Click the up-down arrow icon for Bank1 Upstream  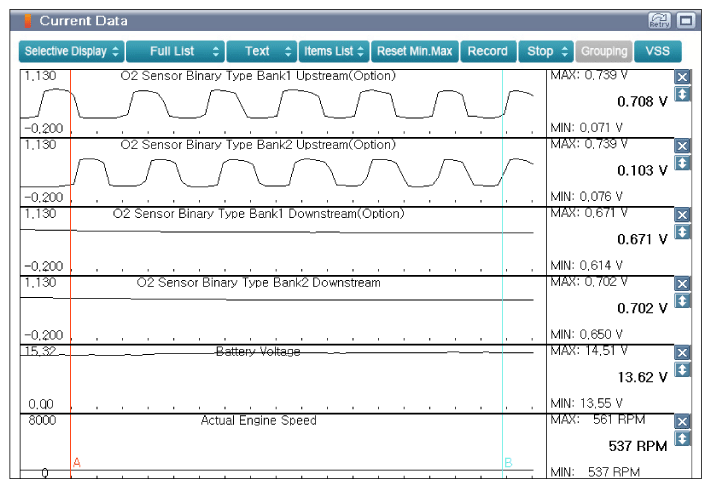682,94
